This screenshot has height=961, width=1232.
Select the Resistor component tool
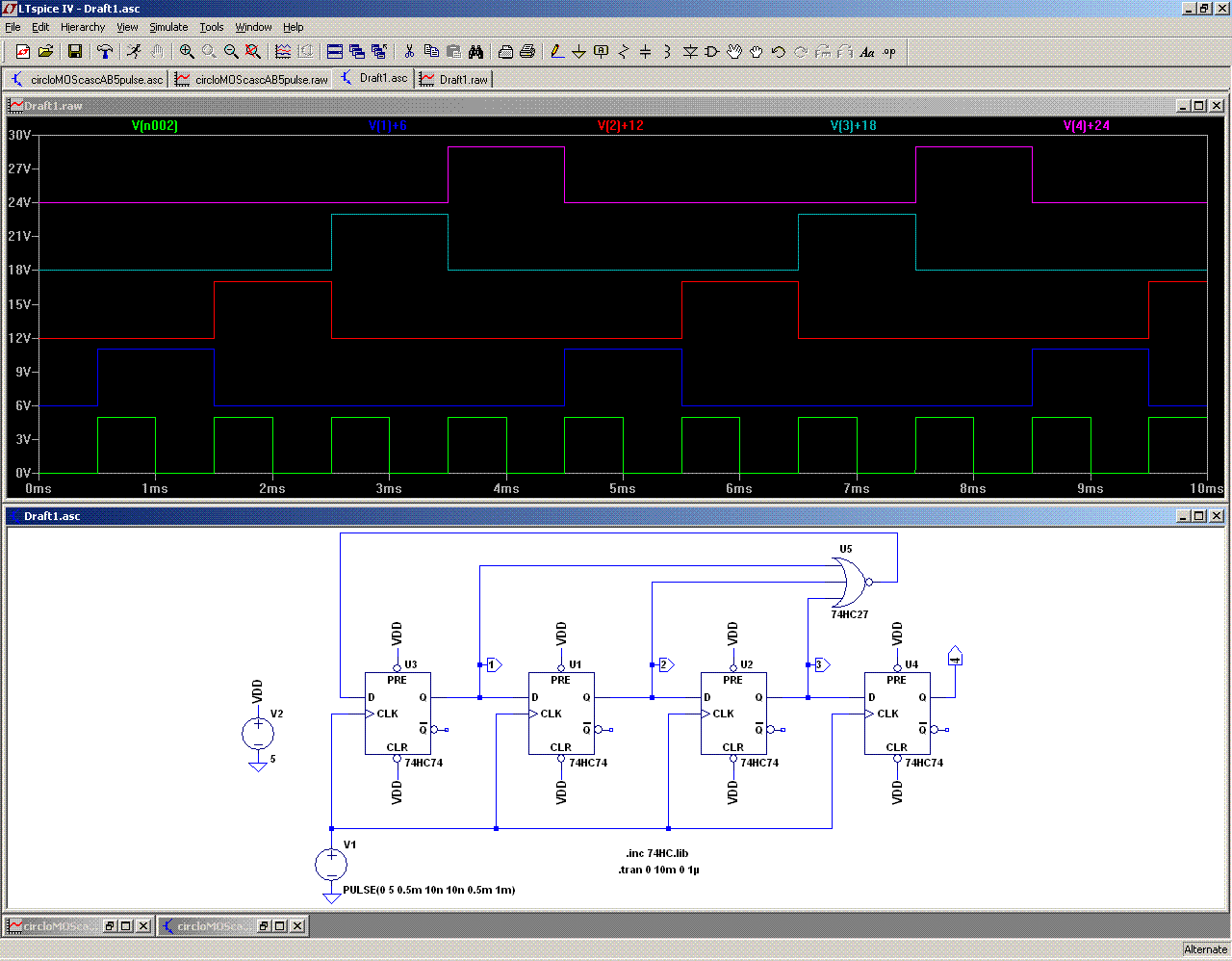pos(623,52)
